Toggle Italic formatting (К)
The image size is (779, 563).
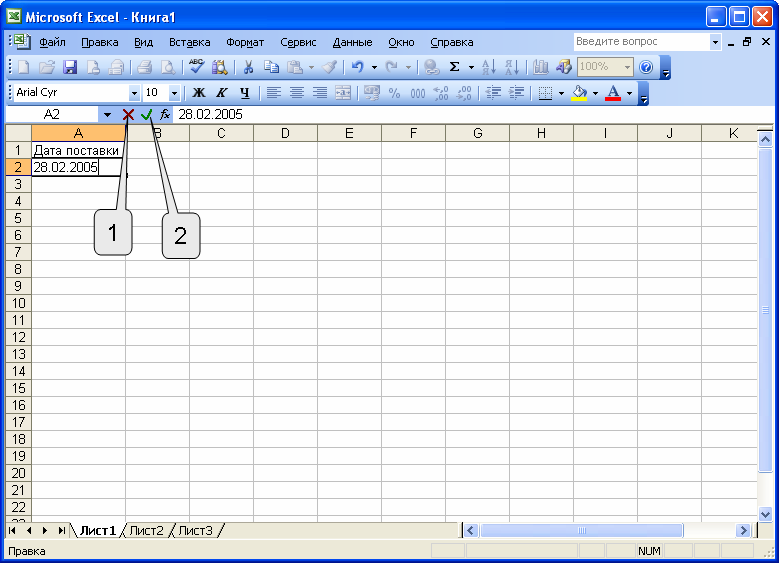[x=222, y=93]
